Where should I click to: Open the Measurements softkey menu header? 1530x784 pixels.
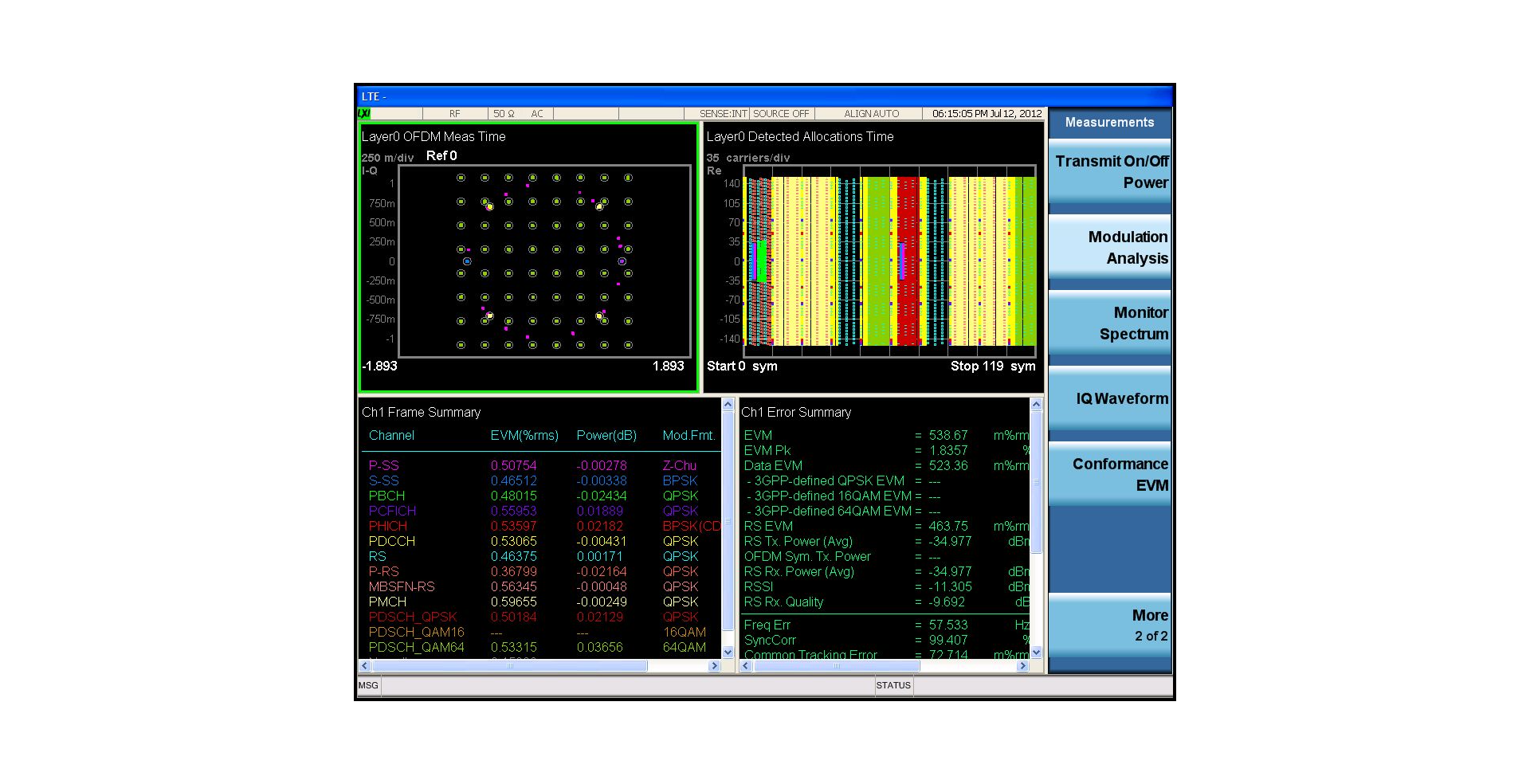click(1108, 122)
